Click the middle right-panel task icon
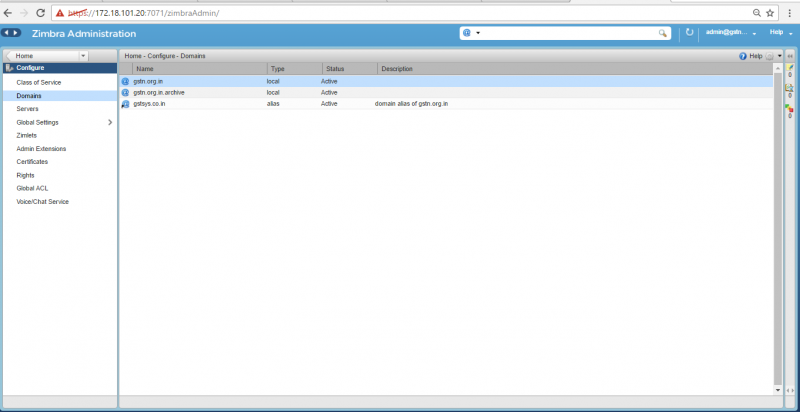 click(789, 88)
